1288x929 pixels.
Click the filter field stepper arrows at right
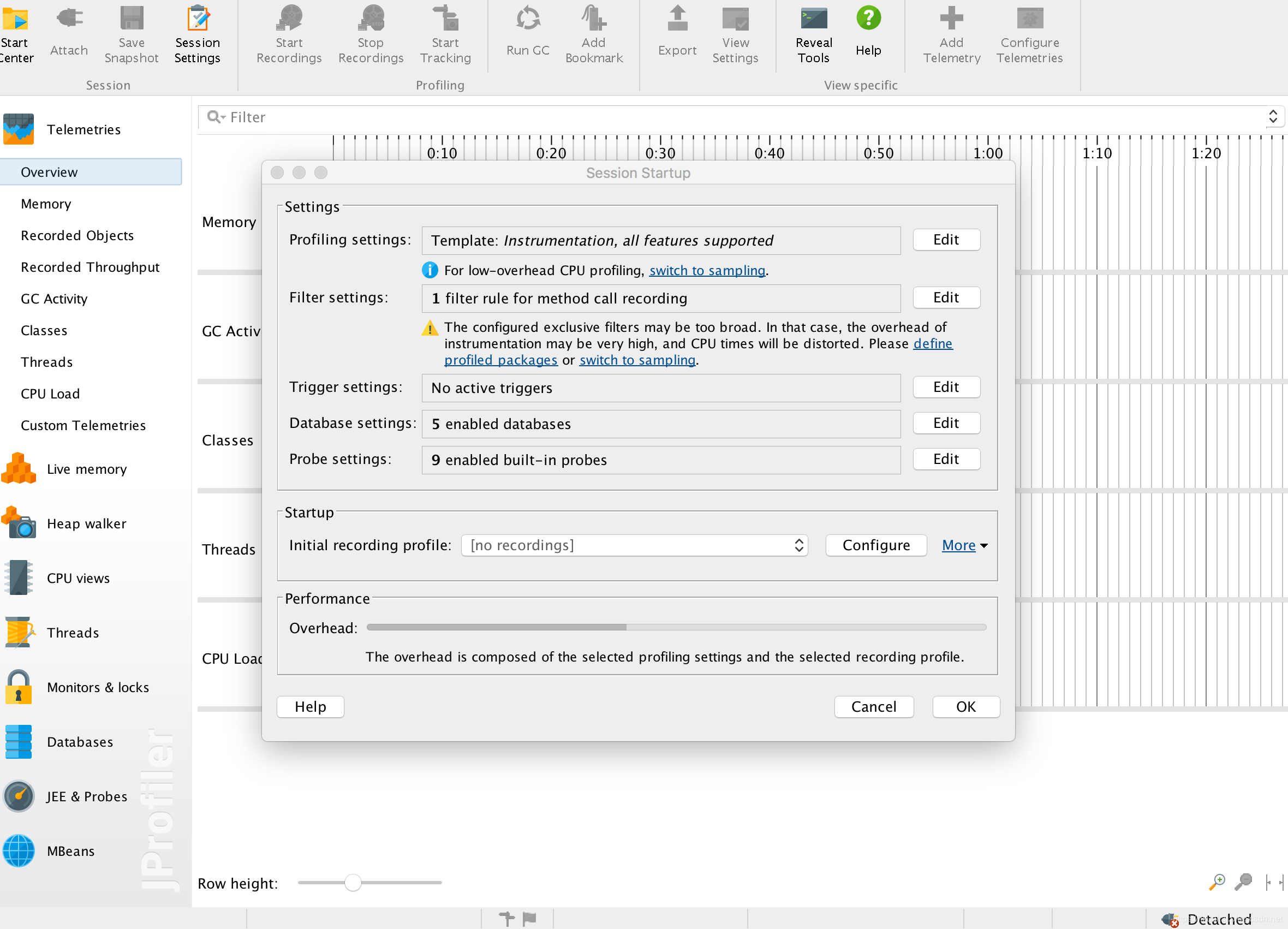point(1273,117)
